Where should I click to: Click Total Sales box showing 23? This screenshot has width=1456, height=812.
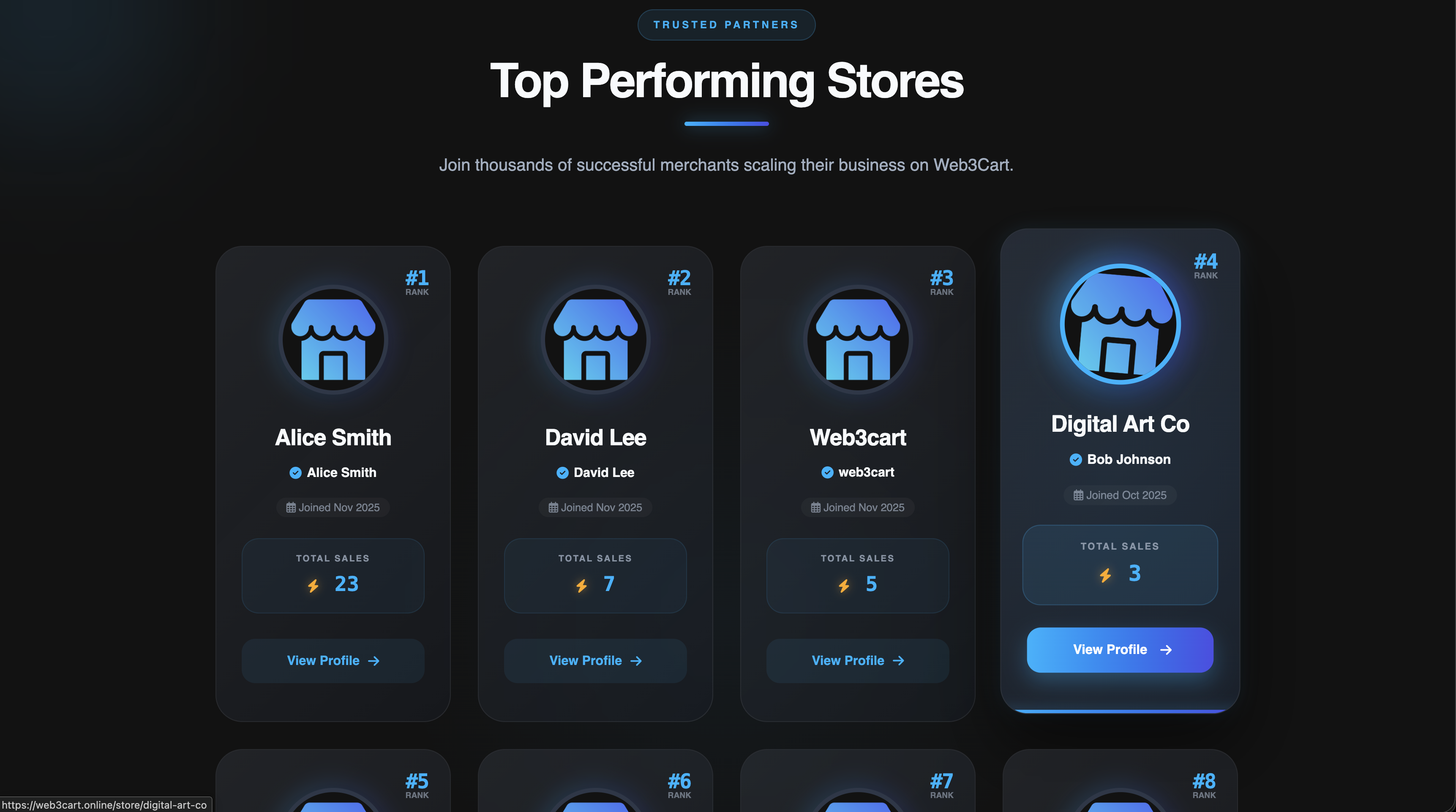tap(333, 575)
